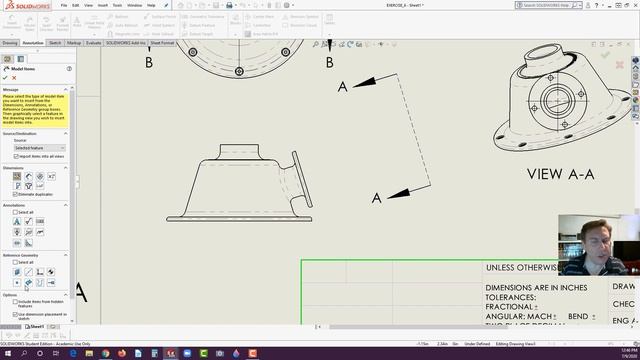Click the VIEW A-A label in the drawing
Screen dimensions: 640x360
tap(560, 174)
